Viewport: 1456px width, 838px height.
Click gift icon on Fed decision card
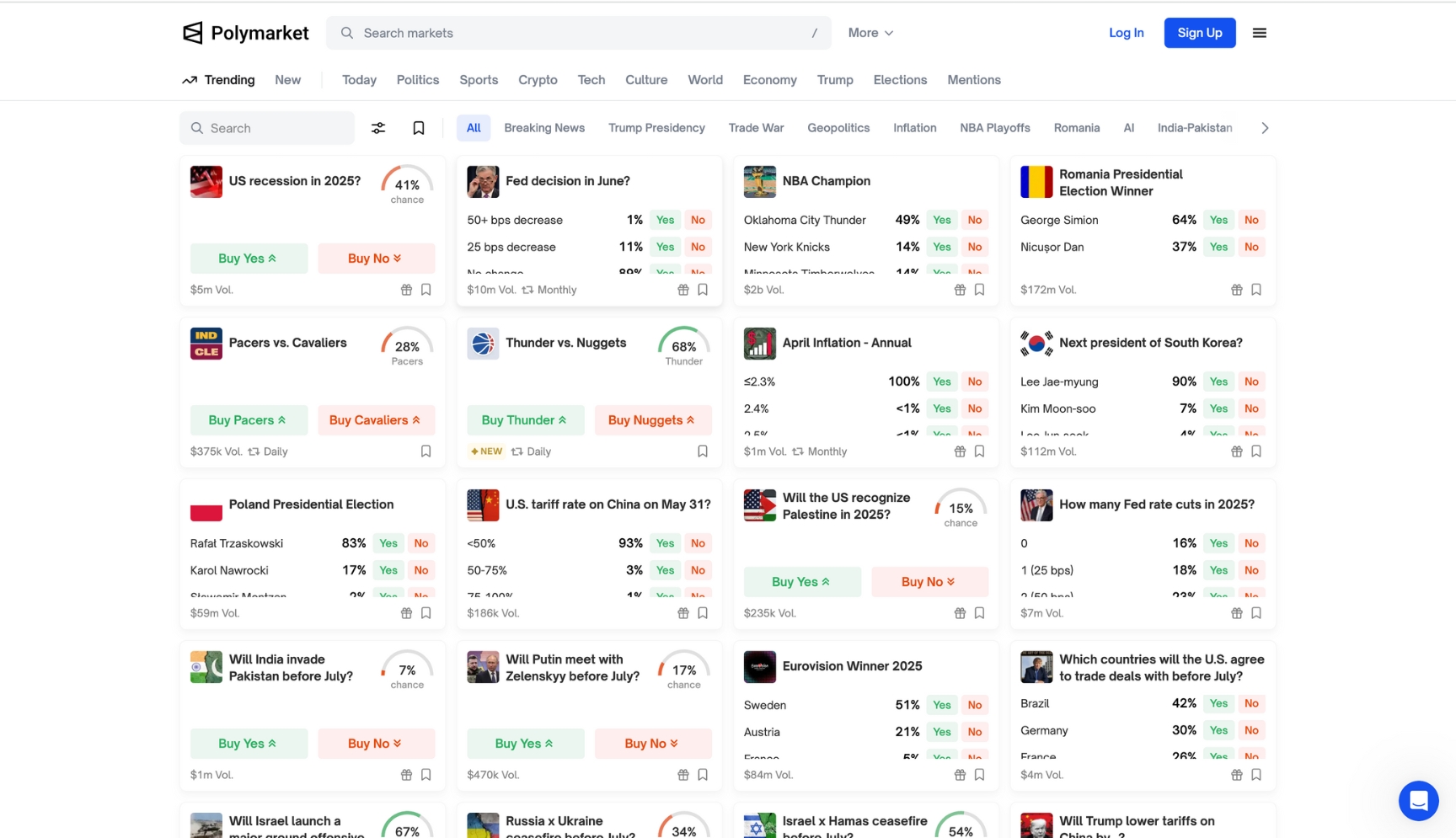click(683, 290)
